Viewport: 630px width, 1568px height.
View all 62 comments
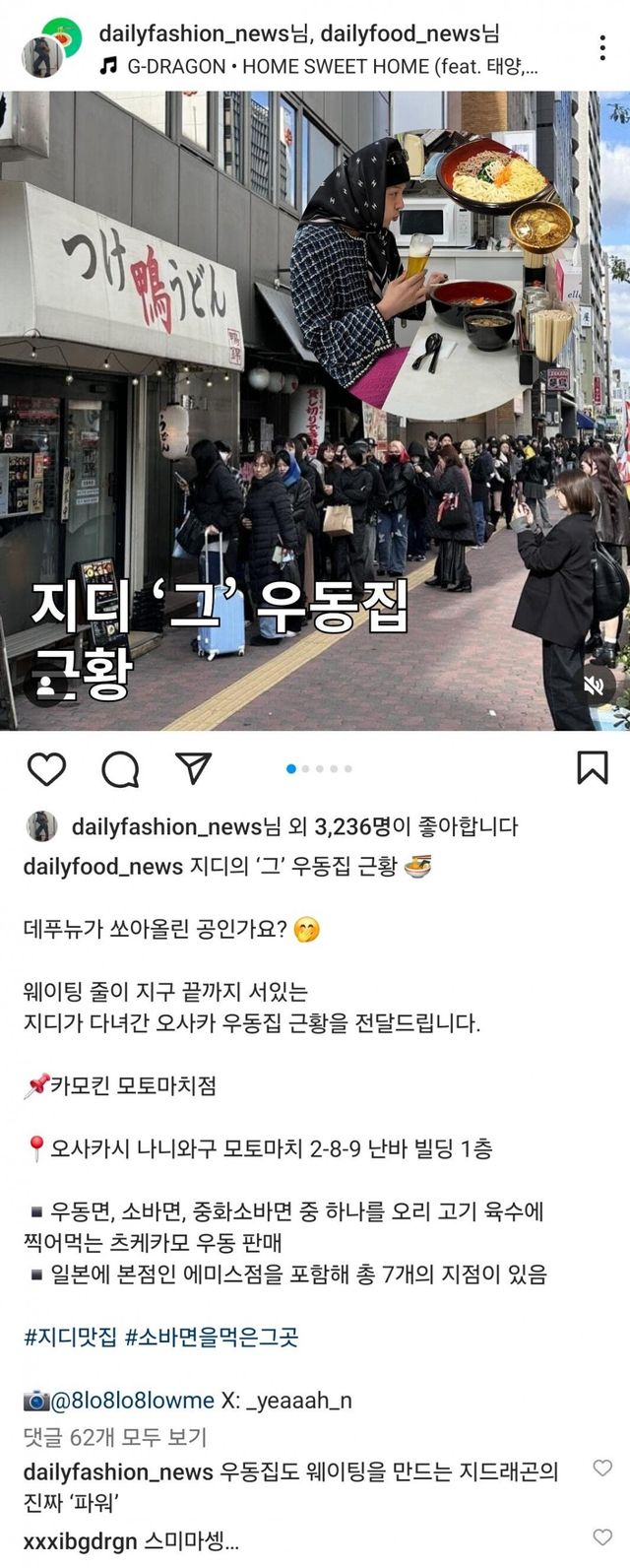coord(115,1437)
